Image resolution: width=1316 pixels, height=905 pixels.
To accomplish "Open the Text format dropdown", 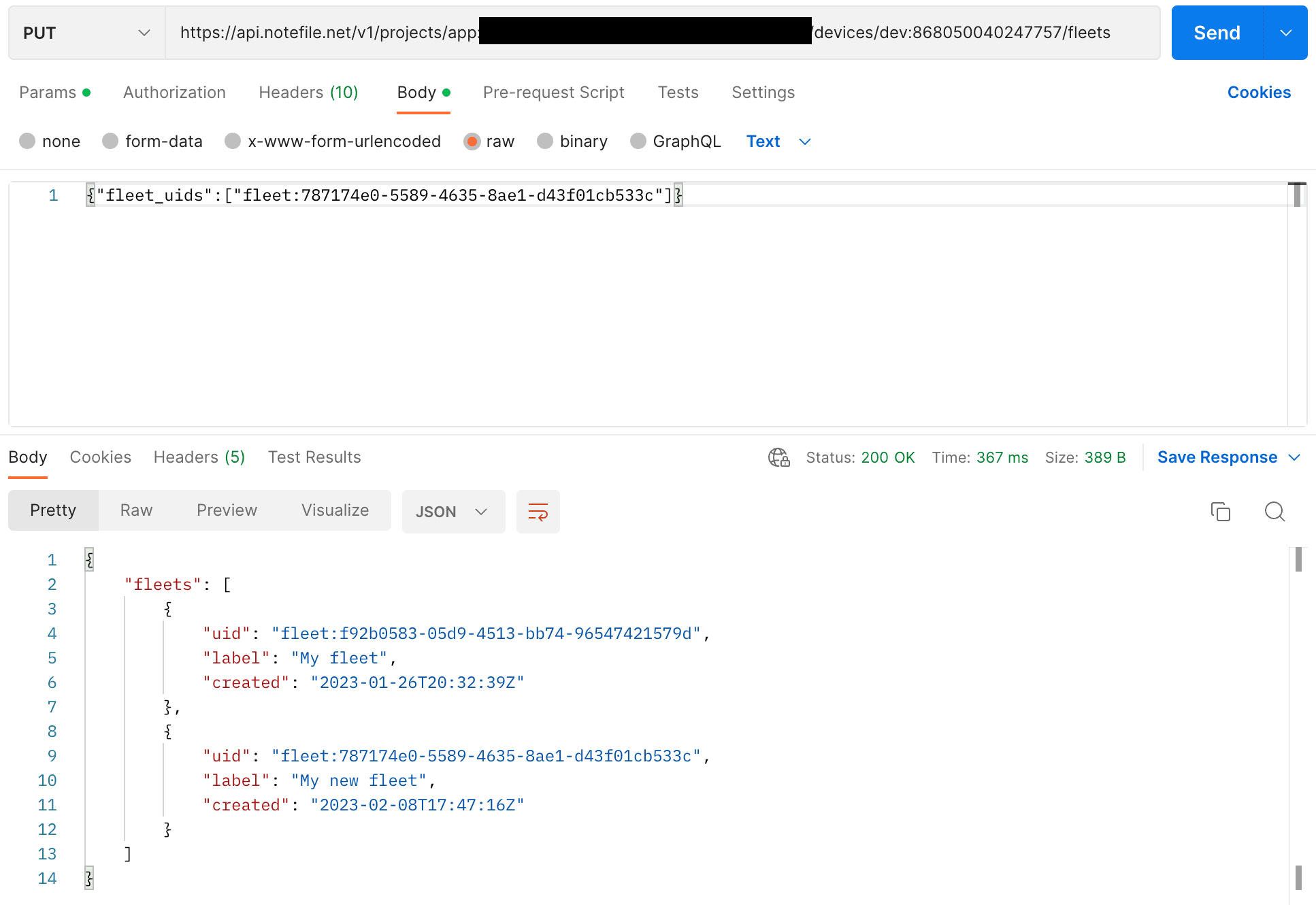I will pos(778,142).
